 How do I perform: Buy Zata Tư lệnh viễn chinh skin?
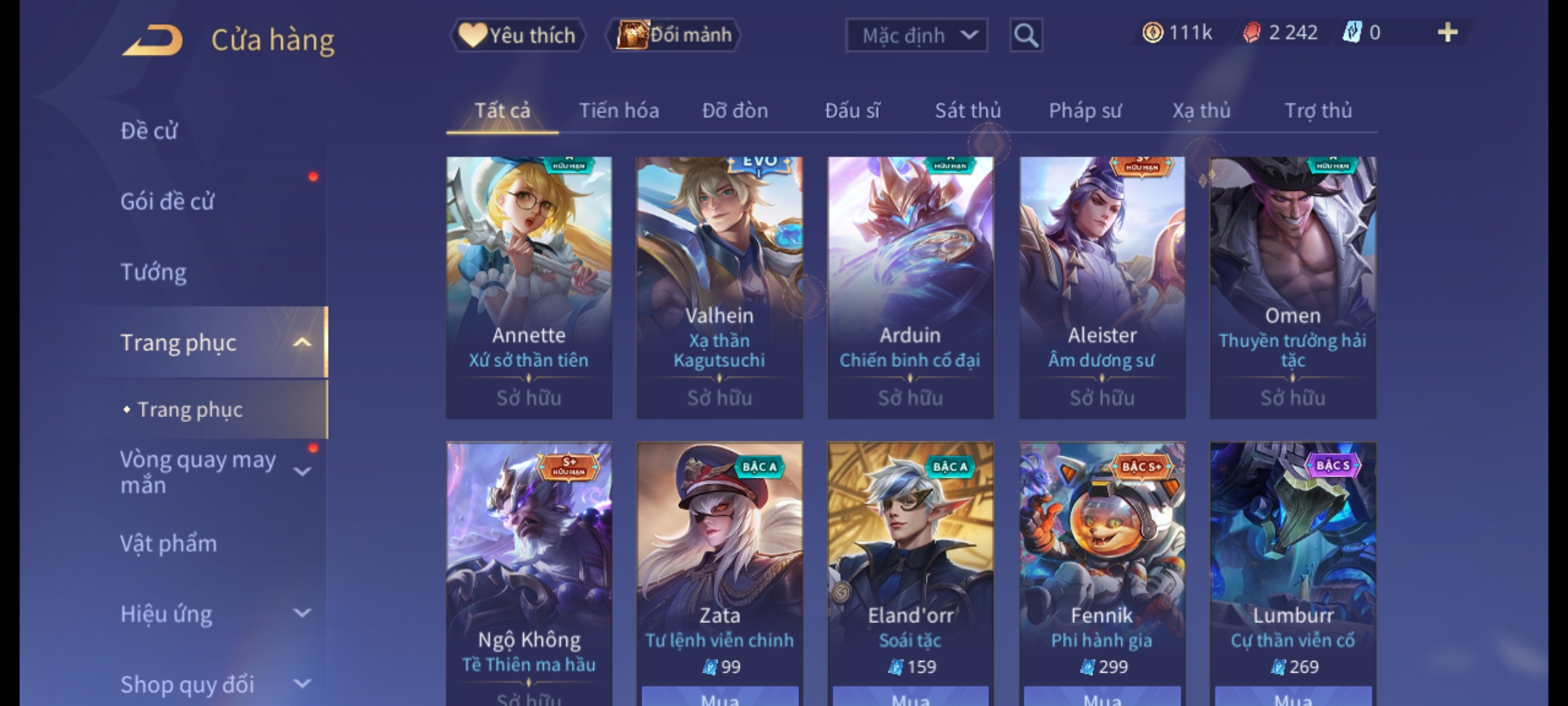720,696
